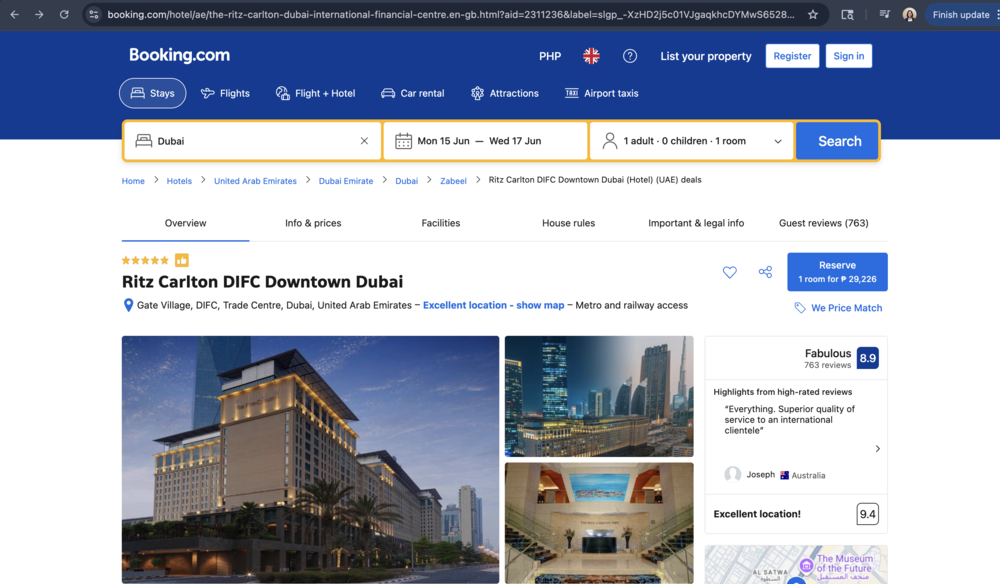Click the Finish update button
Viewport: 1000px width, 584px height.
click(960, 14)
